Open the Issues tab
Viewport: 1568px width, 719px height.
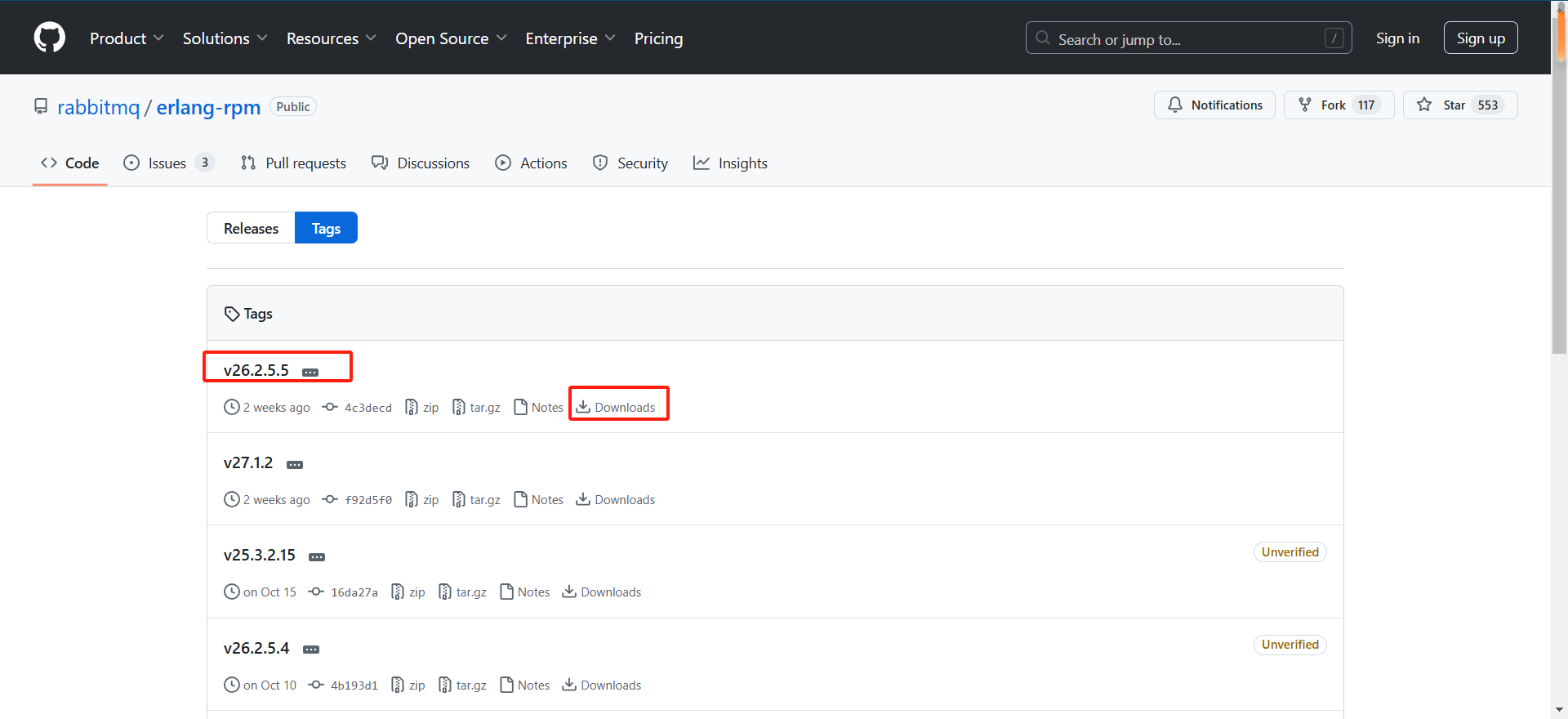point(167,163)
